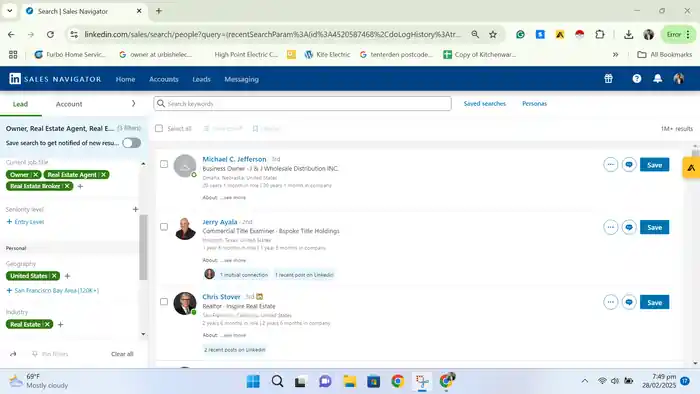Image resolution: width=700 pixels, height=394 pixels.
Task: Select Michael C. Jefferson's checkbox
Action: 164,164
